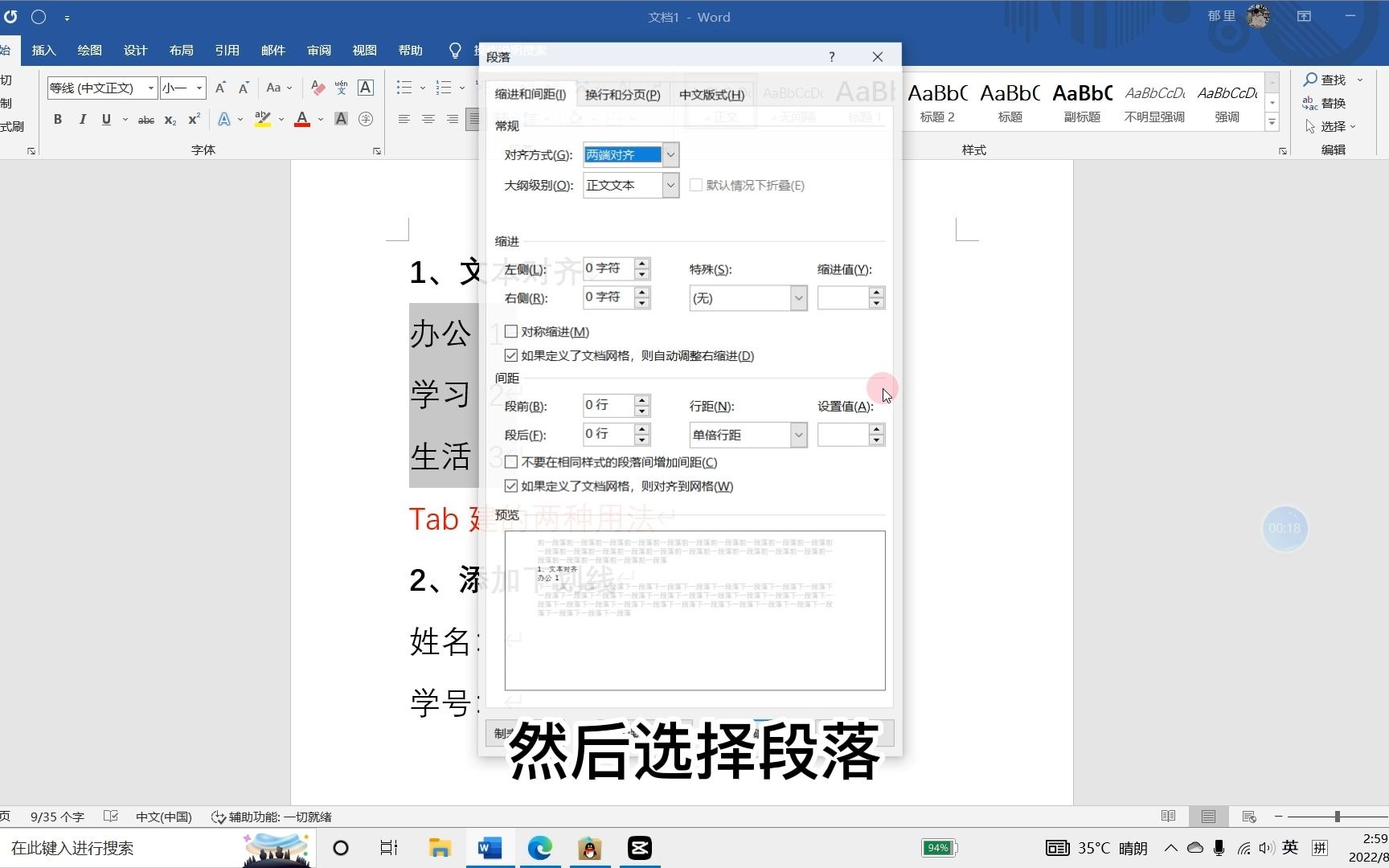Viewport: 1389px width, 868px height.
Task: Click the dialog help question mark
Action: coord(831,56)
